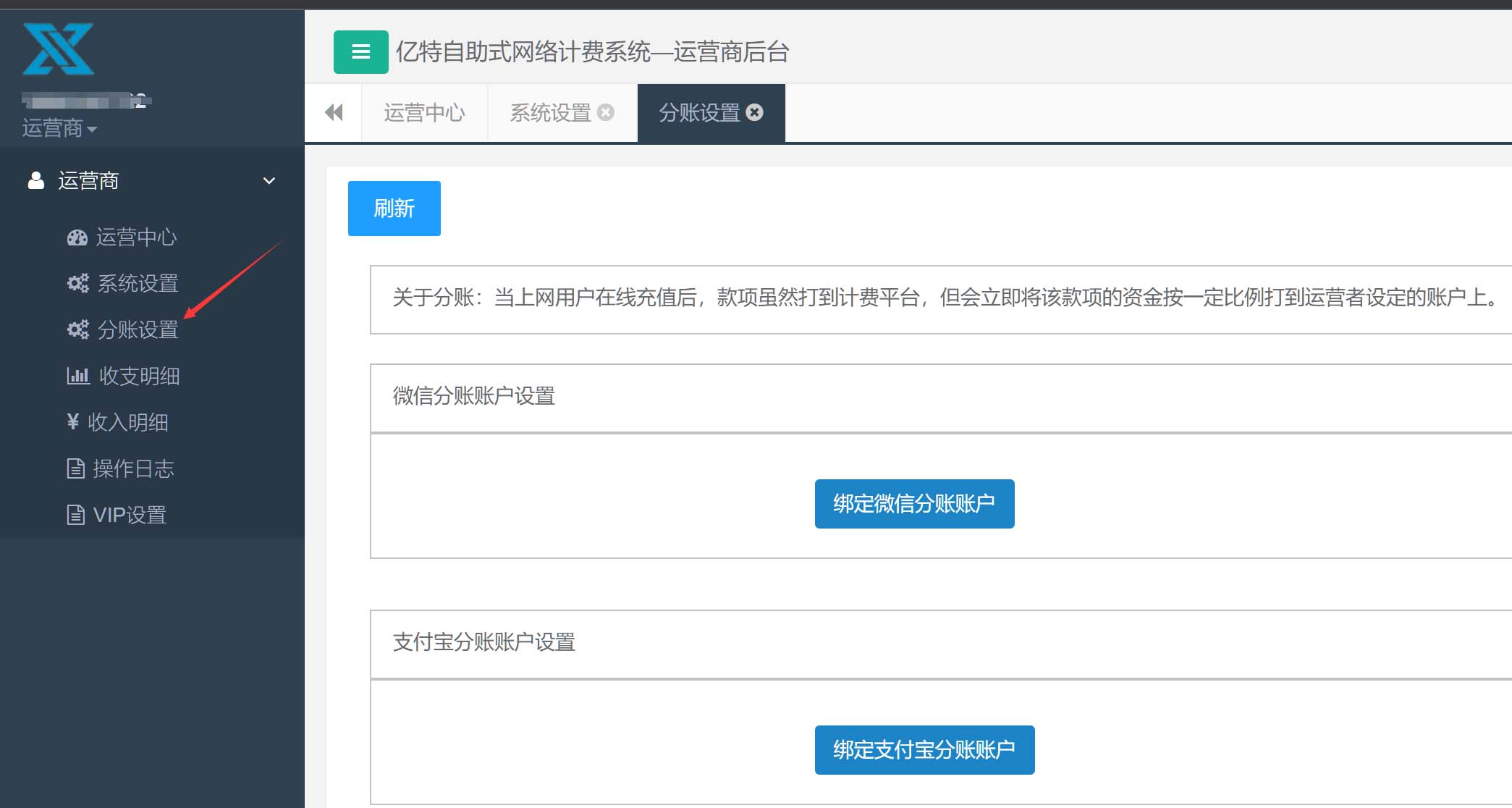The height and width of the screenshot is (808, 1512).
Task: Click the bar chart icon beside 收支明细
Action: coord(77,376)
